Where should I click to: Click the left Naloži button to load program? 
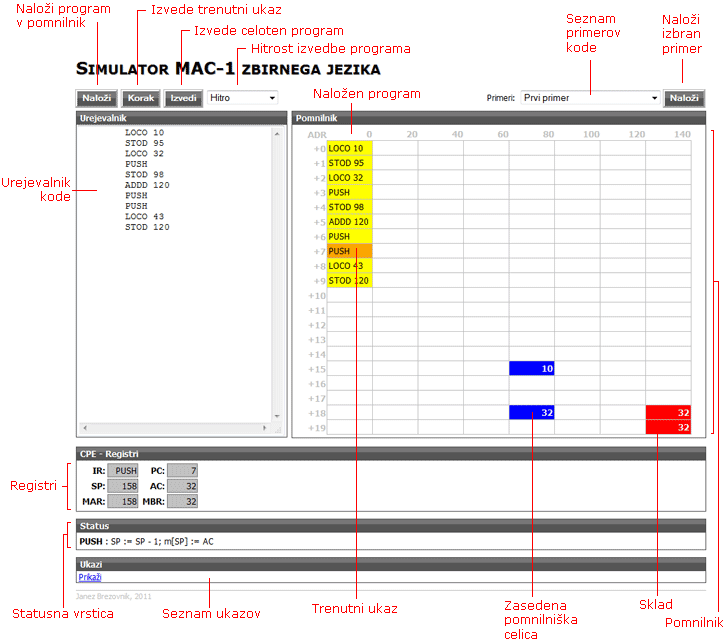coord(96,98)
